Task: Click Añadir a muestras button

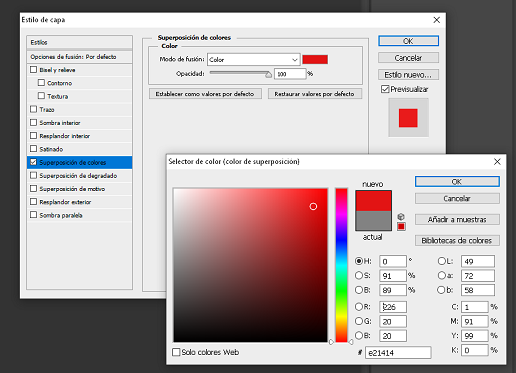Action: coord(457,219)
